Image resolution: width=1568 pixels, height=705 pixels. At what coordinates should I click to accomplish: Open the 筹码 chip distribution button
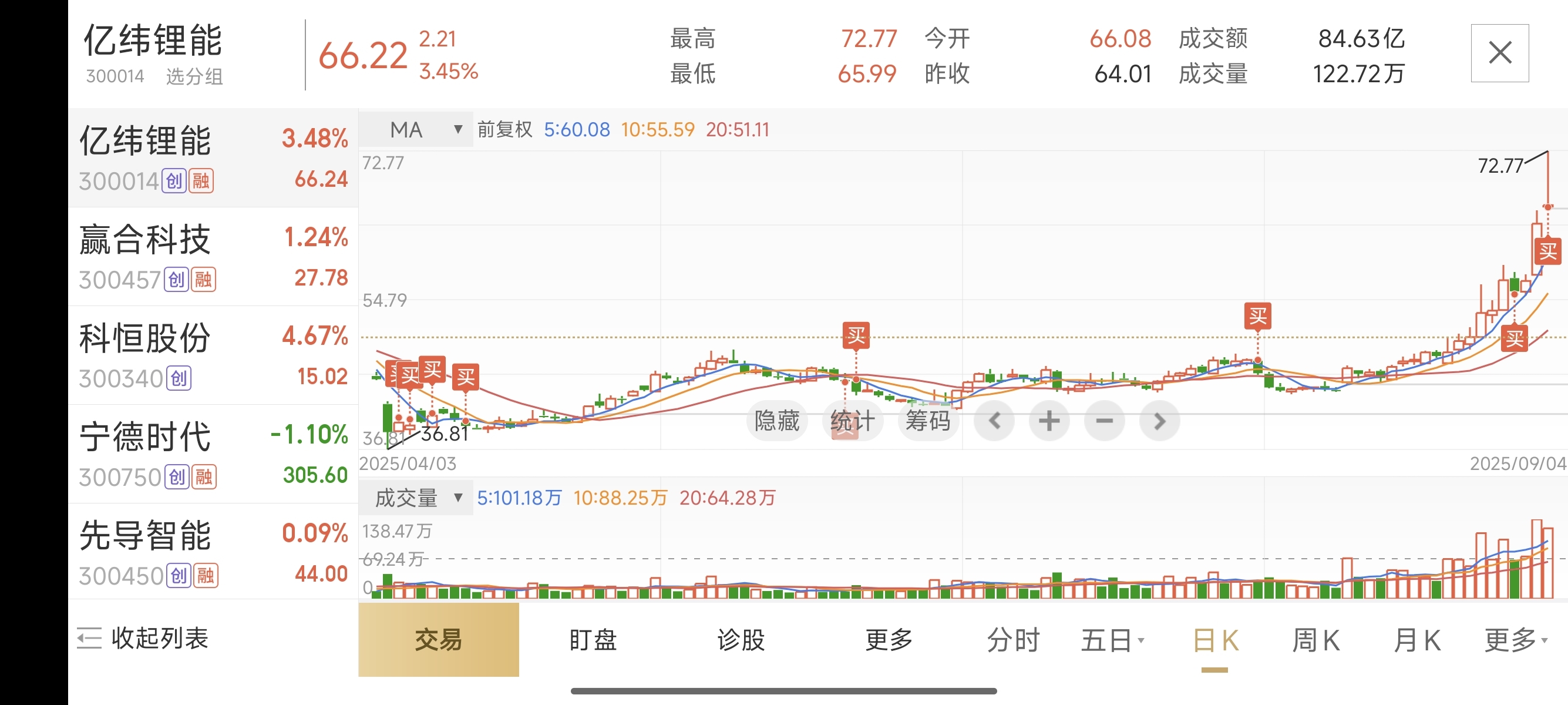tap(928, 421)
